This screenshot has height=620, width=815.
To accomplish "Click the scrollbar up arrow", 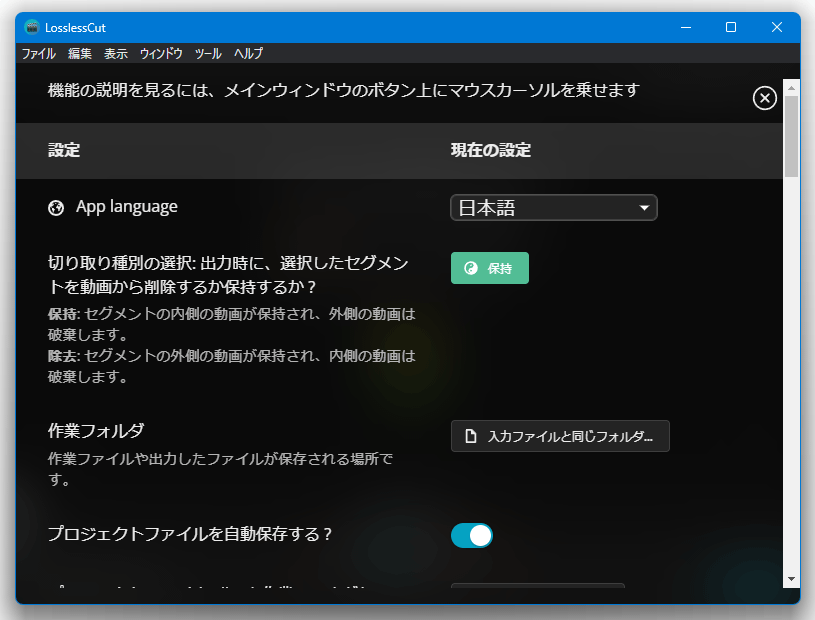I will [791, 88].
